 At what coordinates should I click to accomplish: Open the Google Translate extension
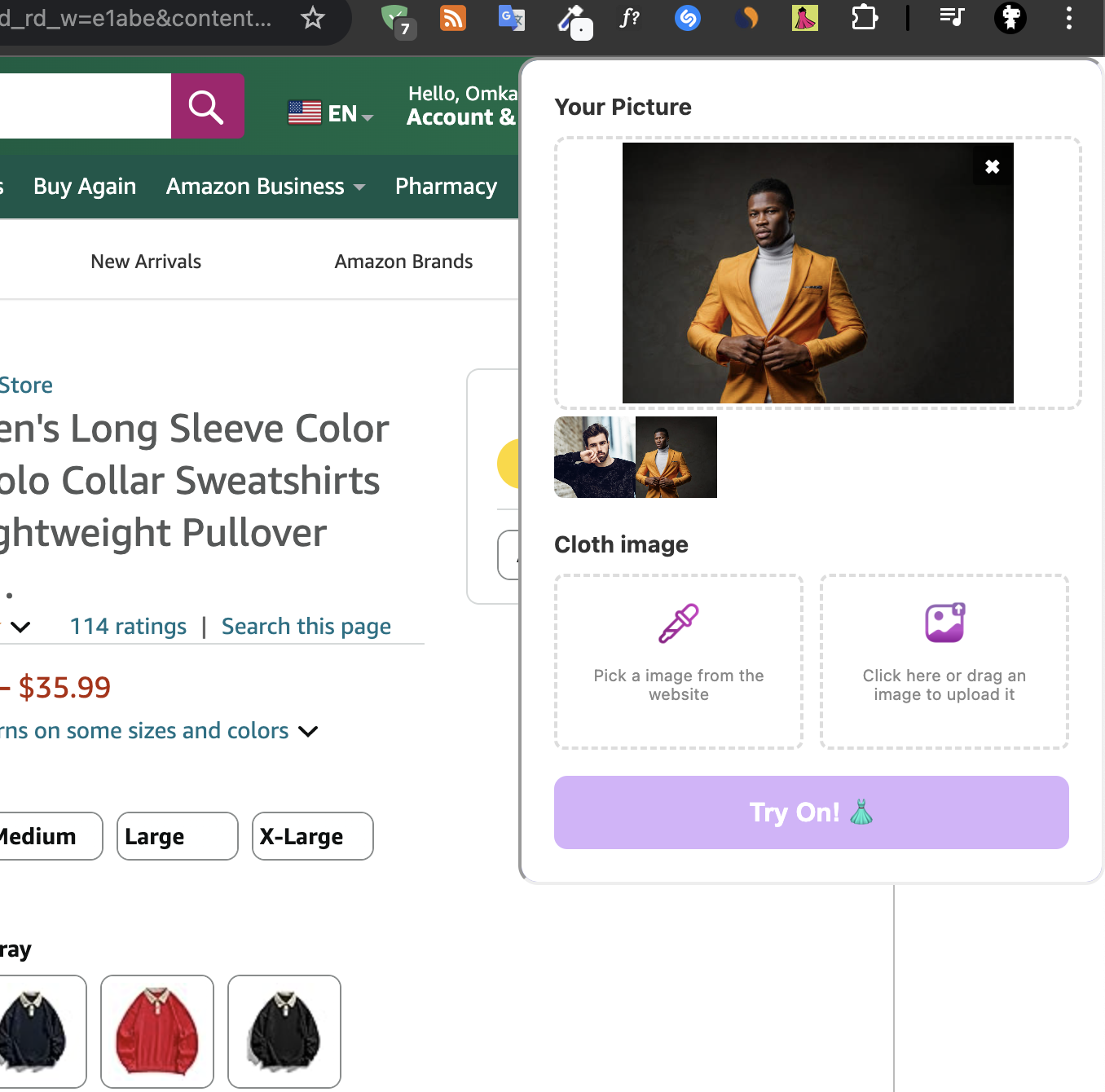click(511, 18)
